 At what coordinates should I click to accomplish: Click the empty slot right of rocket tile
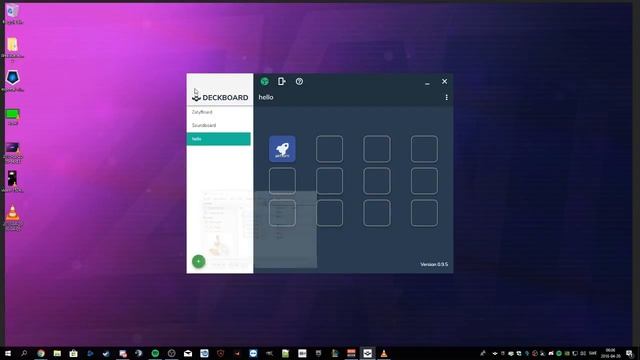329,149
